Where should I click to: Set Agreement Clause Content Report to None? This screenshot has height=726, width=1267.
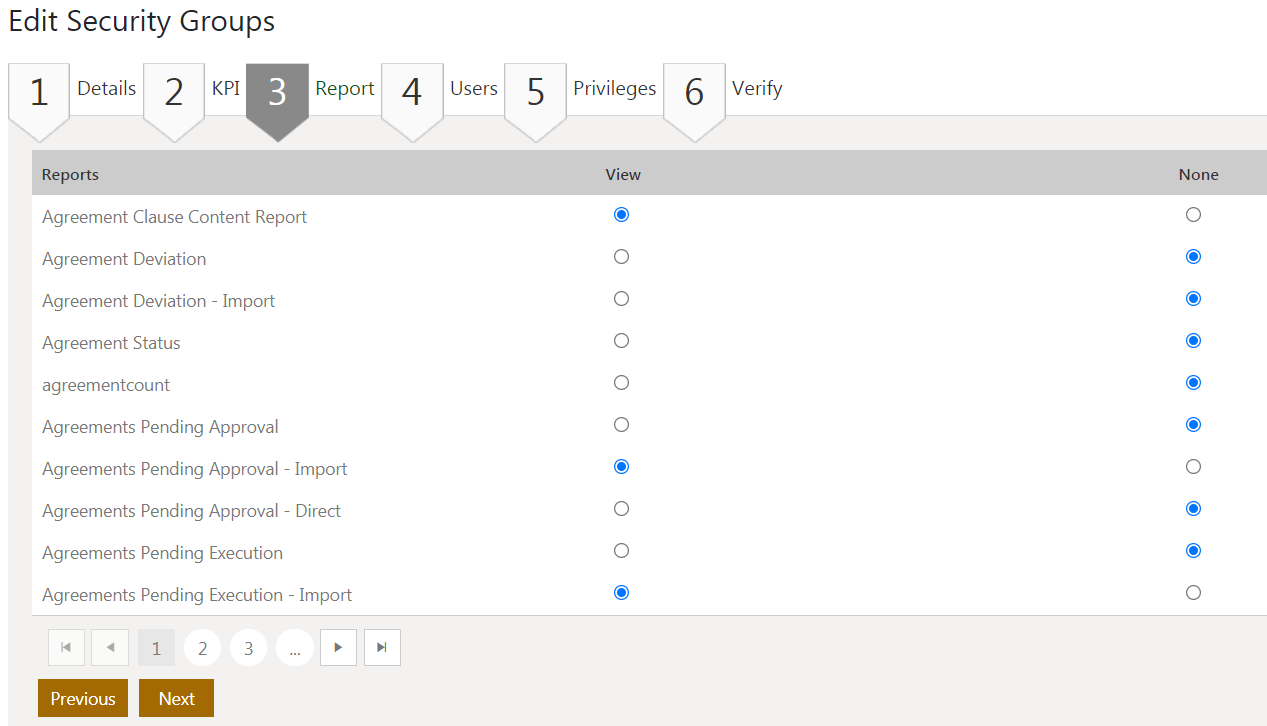click(x=1193, y=215)
